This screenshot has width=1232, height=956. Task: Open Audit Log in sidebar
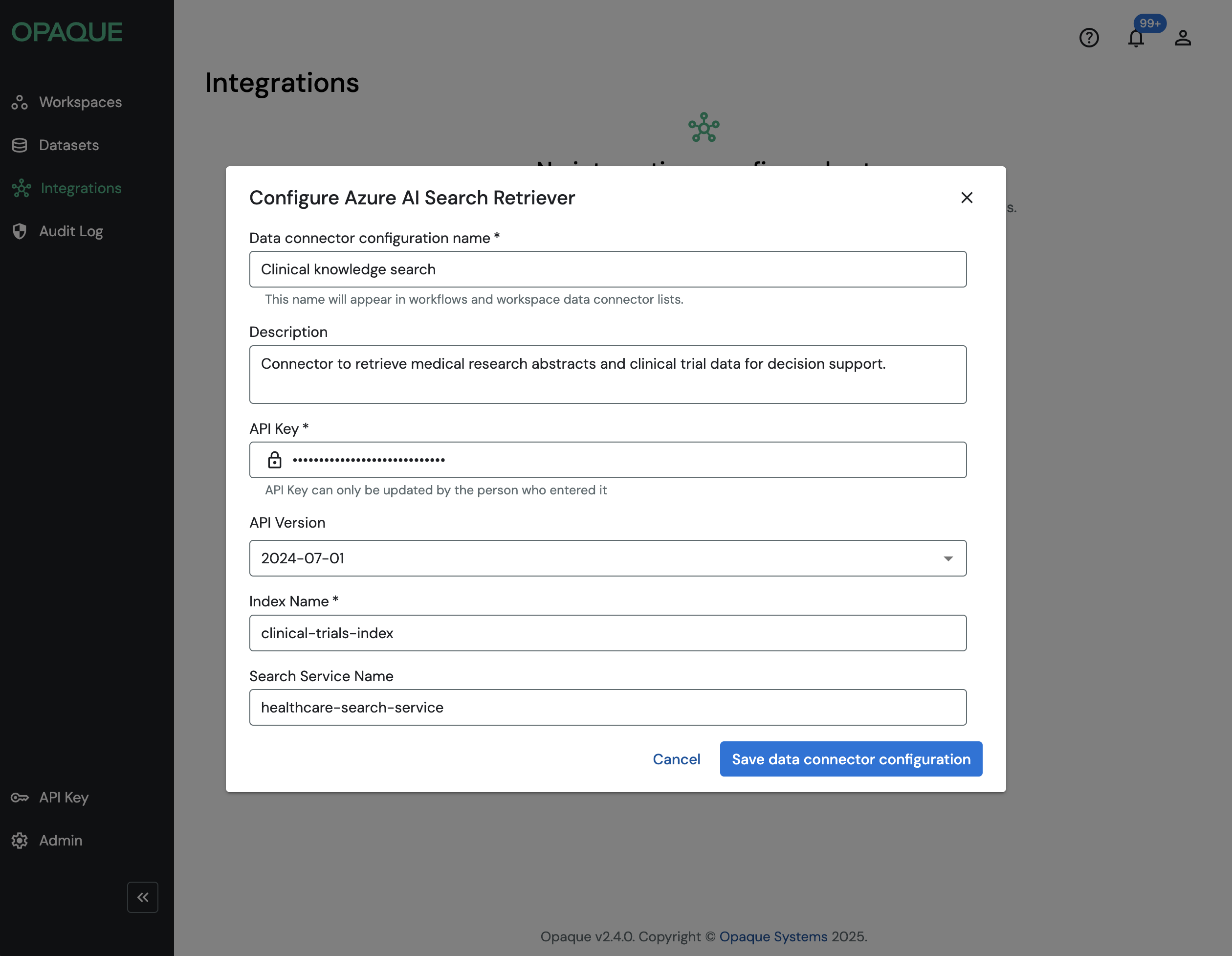click(x=71, y=231)
